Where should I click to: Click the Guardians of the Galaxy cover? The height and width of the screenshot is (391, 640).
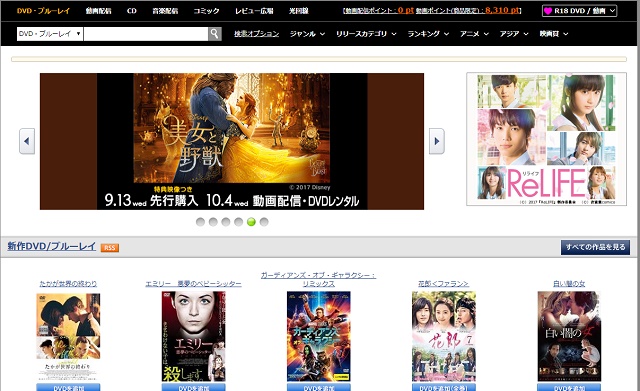click(318, 337)
